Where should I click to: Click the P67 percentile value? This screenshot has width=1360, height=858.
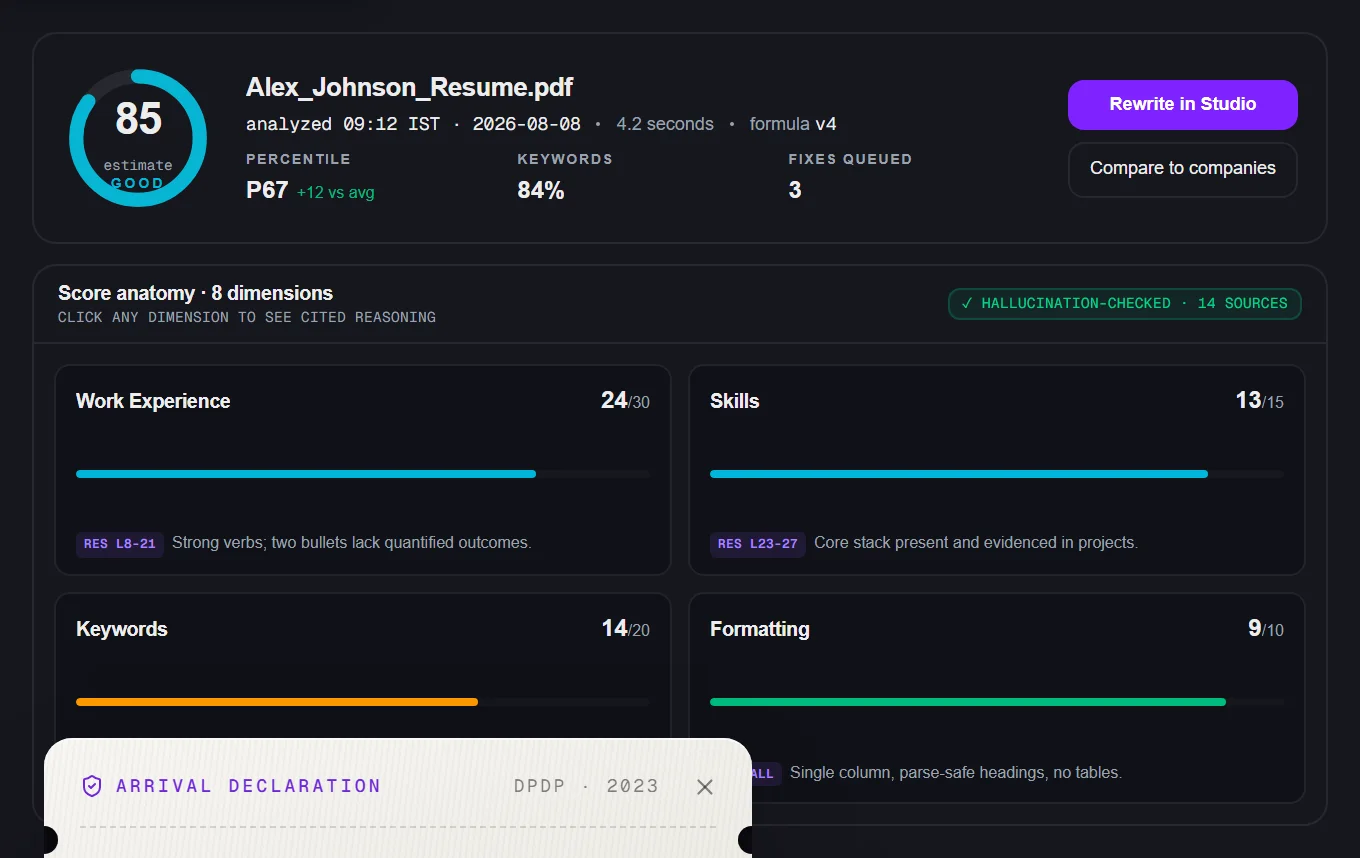pyautogui.click(x=267, y=190)
